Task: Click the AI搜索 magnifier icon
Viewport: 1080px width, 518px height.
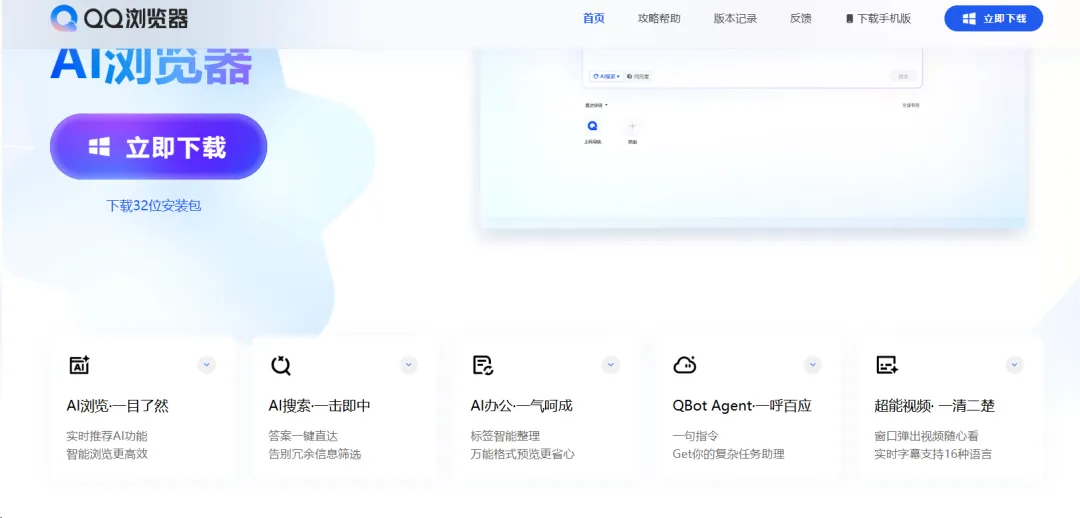Action: pyautogui.click(x=281, y=365)
